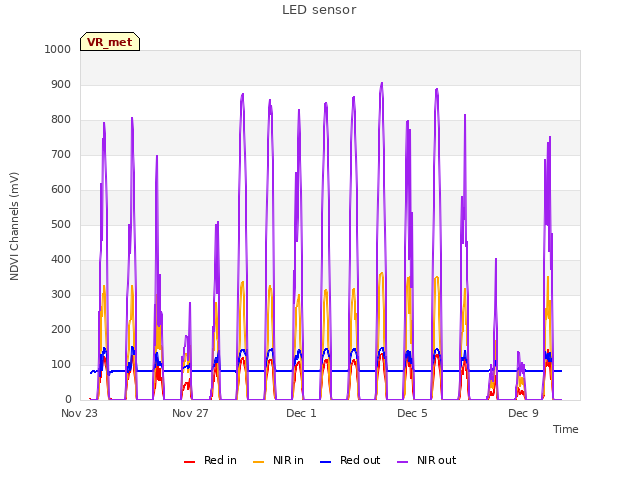
Task: Toggle the NIR in legend entry
Action: click(278, 460)
